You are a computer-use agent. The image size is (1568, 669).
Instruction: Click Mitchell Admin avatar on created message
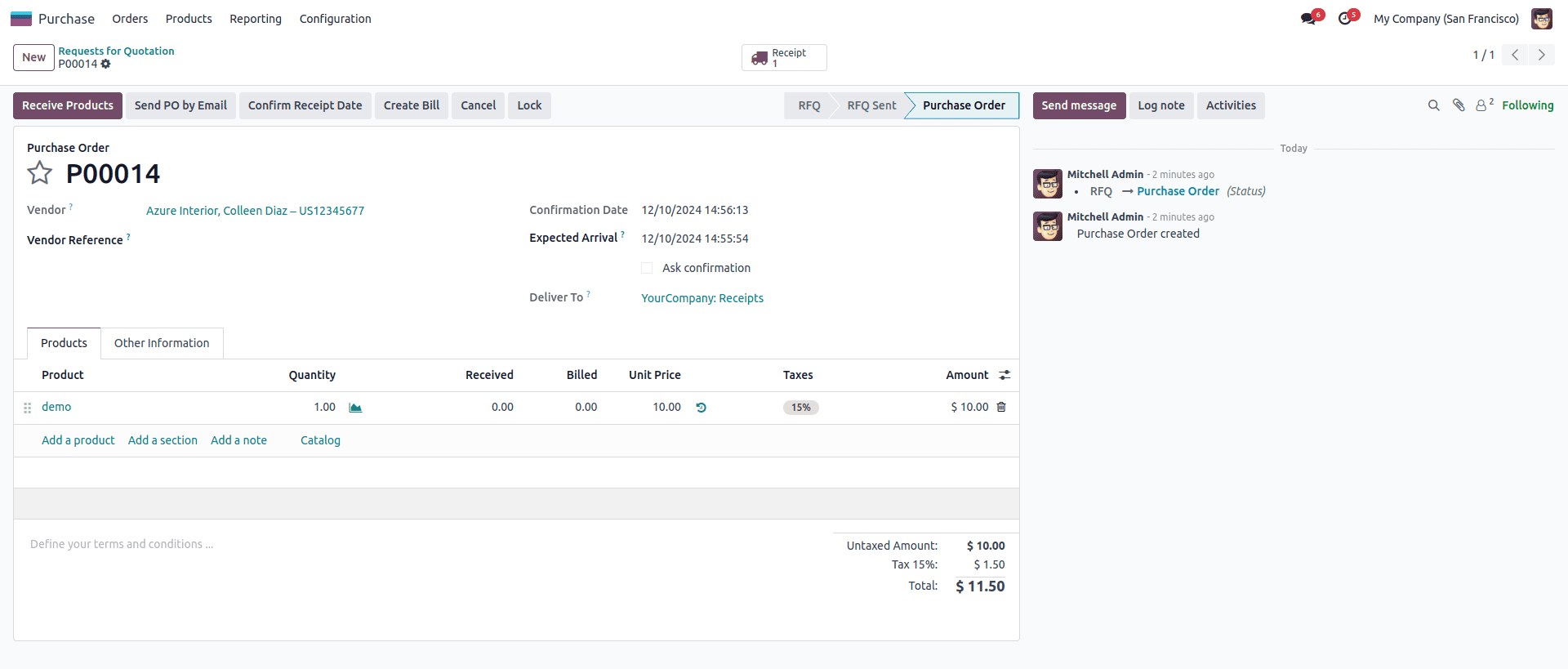click(1048, 226)
